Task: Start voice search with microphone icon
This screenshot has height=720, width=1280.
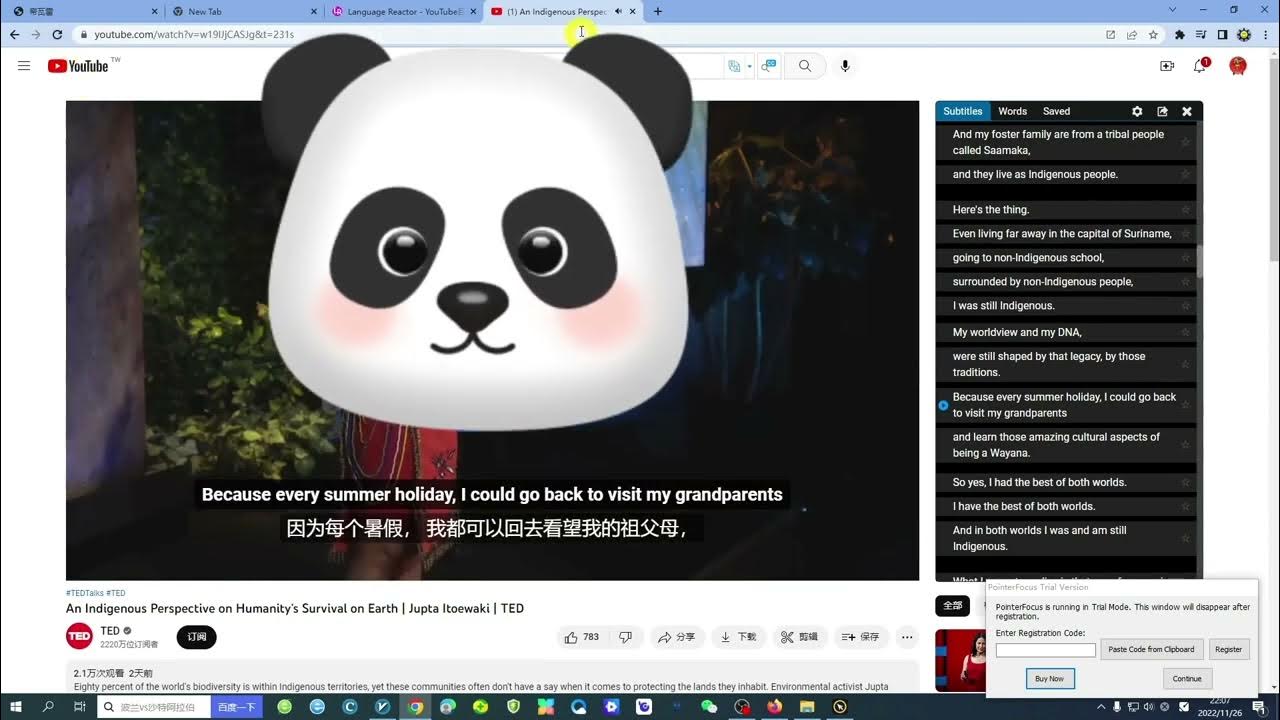Action: (845, 66)
